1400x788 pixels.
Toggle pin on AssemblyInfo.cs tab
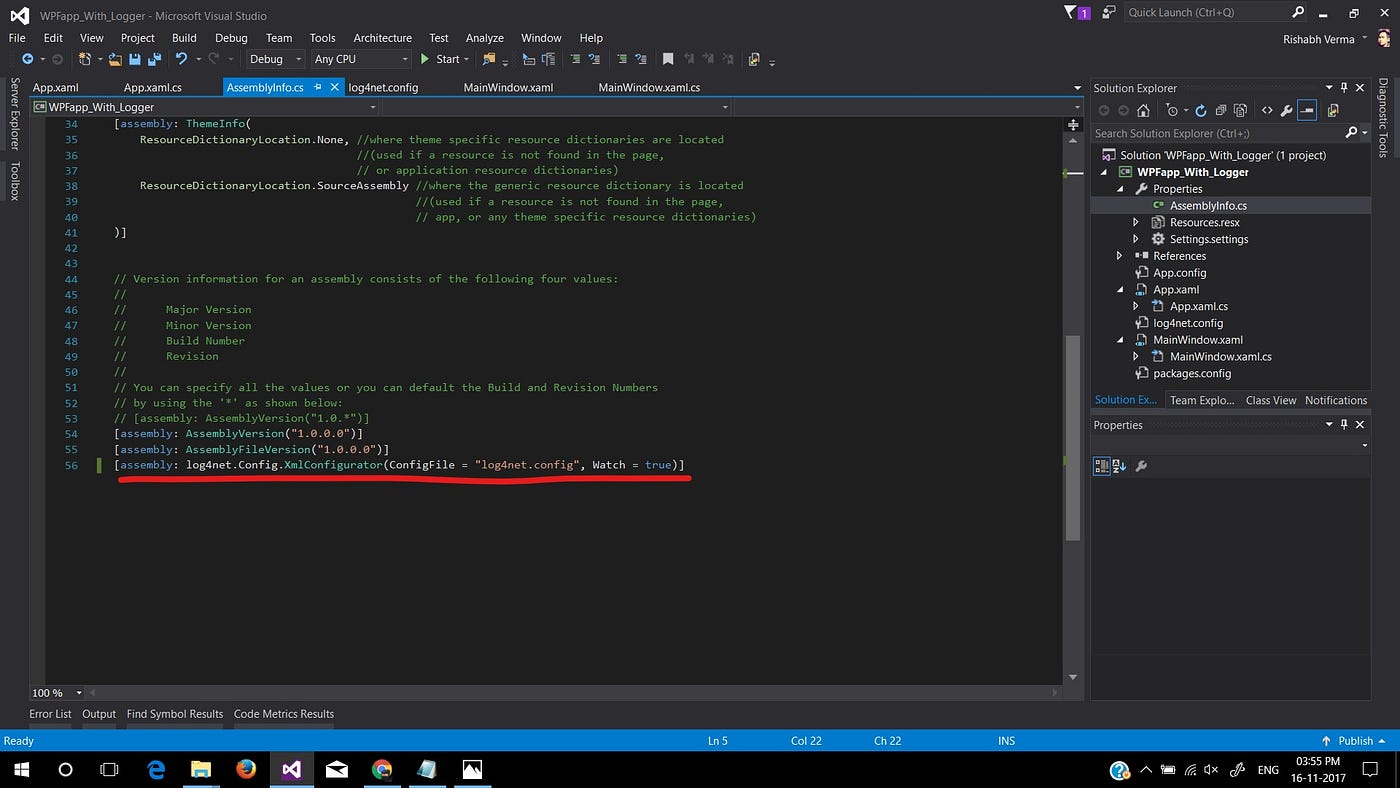pos(317,87)
